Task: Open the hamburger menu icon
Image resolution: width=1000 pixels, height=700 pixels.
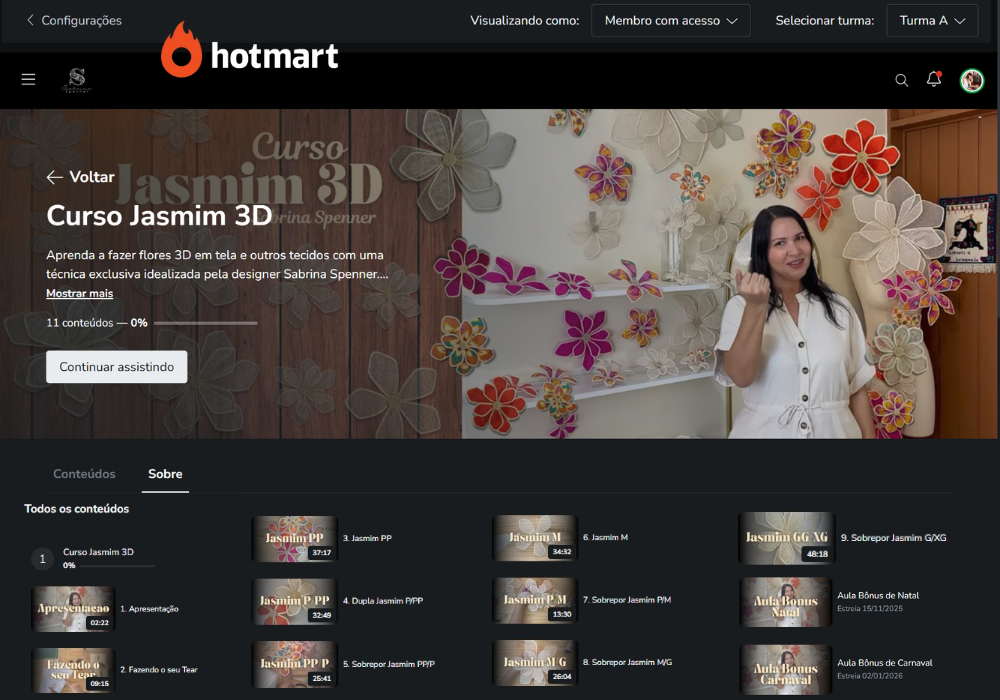Action: (x=28, y=80)
